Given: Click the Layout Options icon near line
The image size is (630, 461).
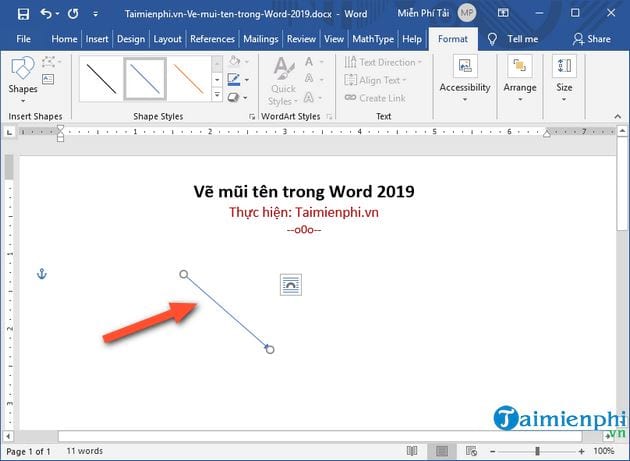Looking at the screenshot, I should [x=291, y=285].
